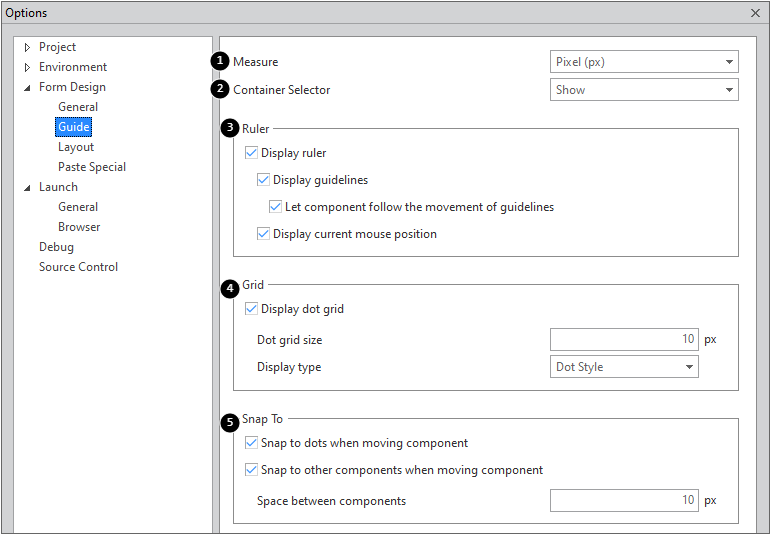
Task: Toggle Display current mouse position
Action: (263, 234)
